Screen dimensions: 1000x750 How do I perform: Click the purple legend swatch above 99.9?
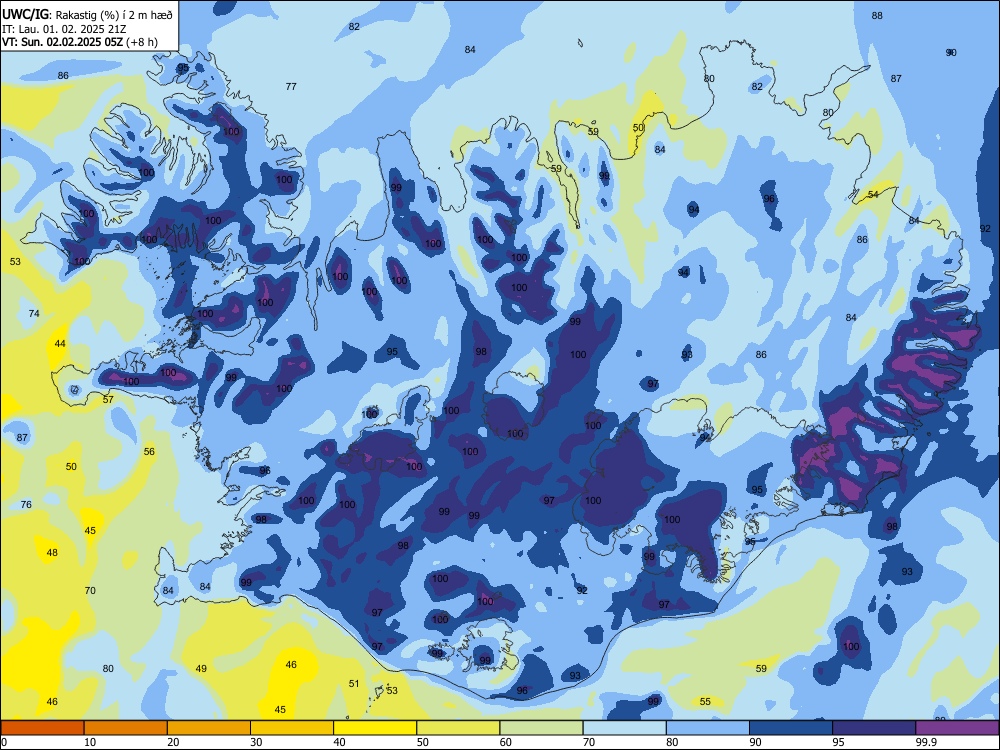tap(957, 728)
